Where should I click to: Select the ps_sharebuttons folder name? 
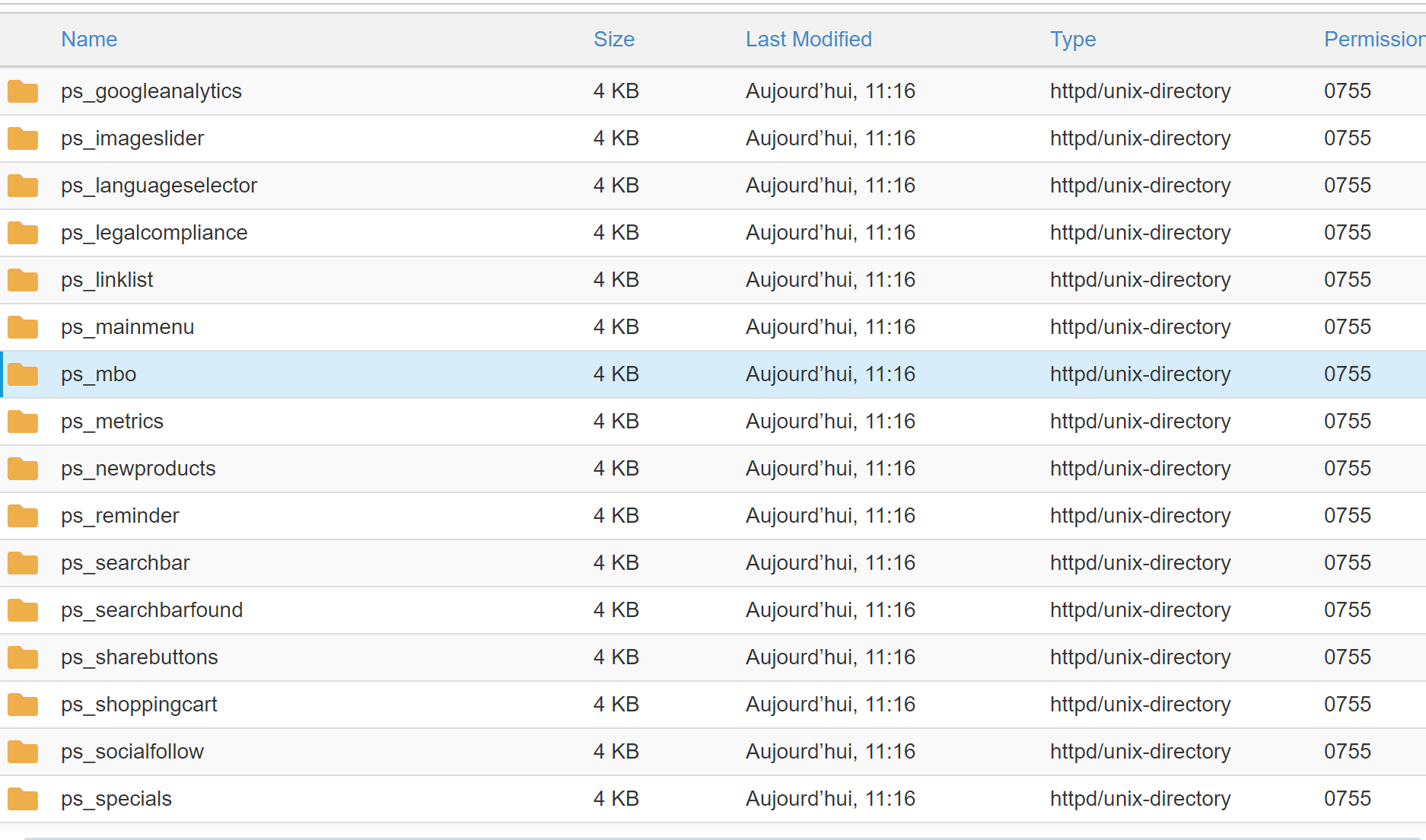tap(140, 657)
